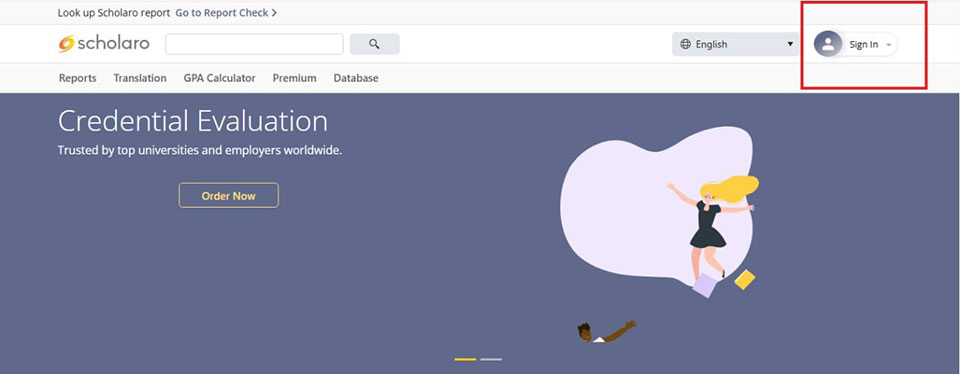The image size is (960, 374).
Task: Select the second gray carousel indicator
Action: [x=491, y=359]
